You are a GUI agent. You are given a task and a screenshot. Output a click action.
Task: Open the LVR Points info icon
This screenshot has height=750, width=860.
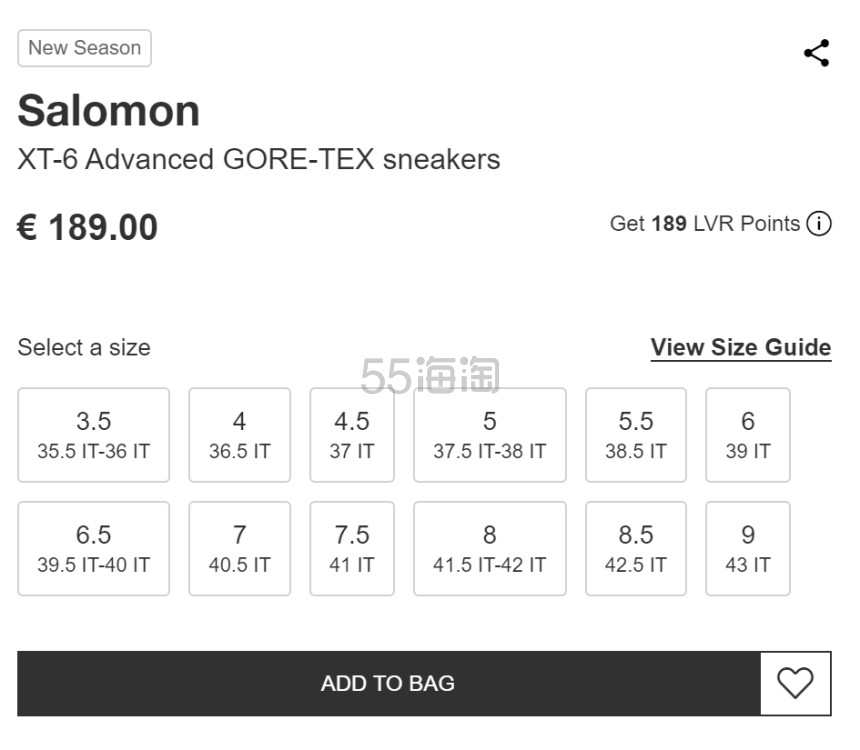point(819,224)
